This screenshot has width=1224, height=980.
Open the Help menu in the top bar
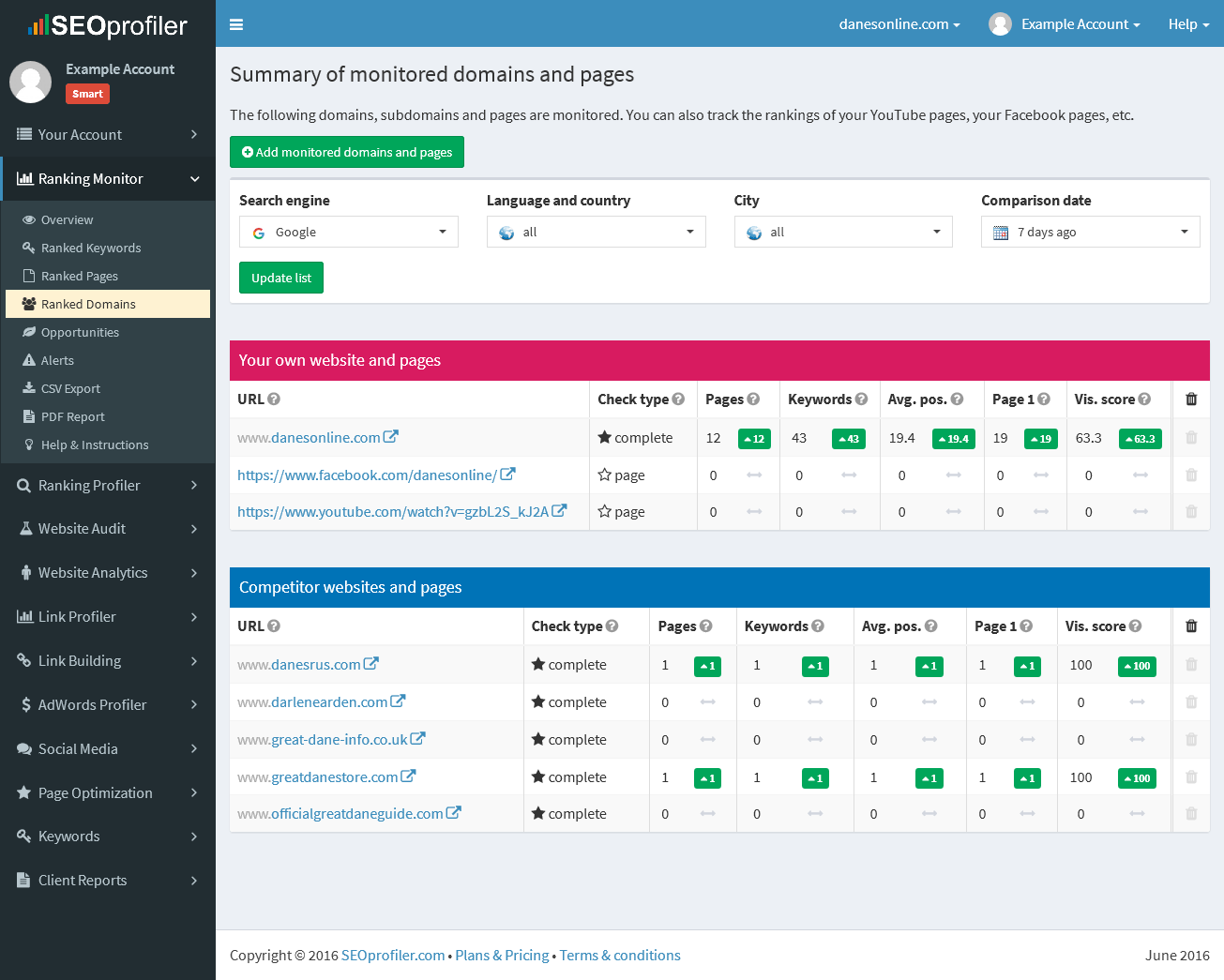(1188, 24)
